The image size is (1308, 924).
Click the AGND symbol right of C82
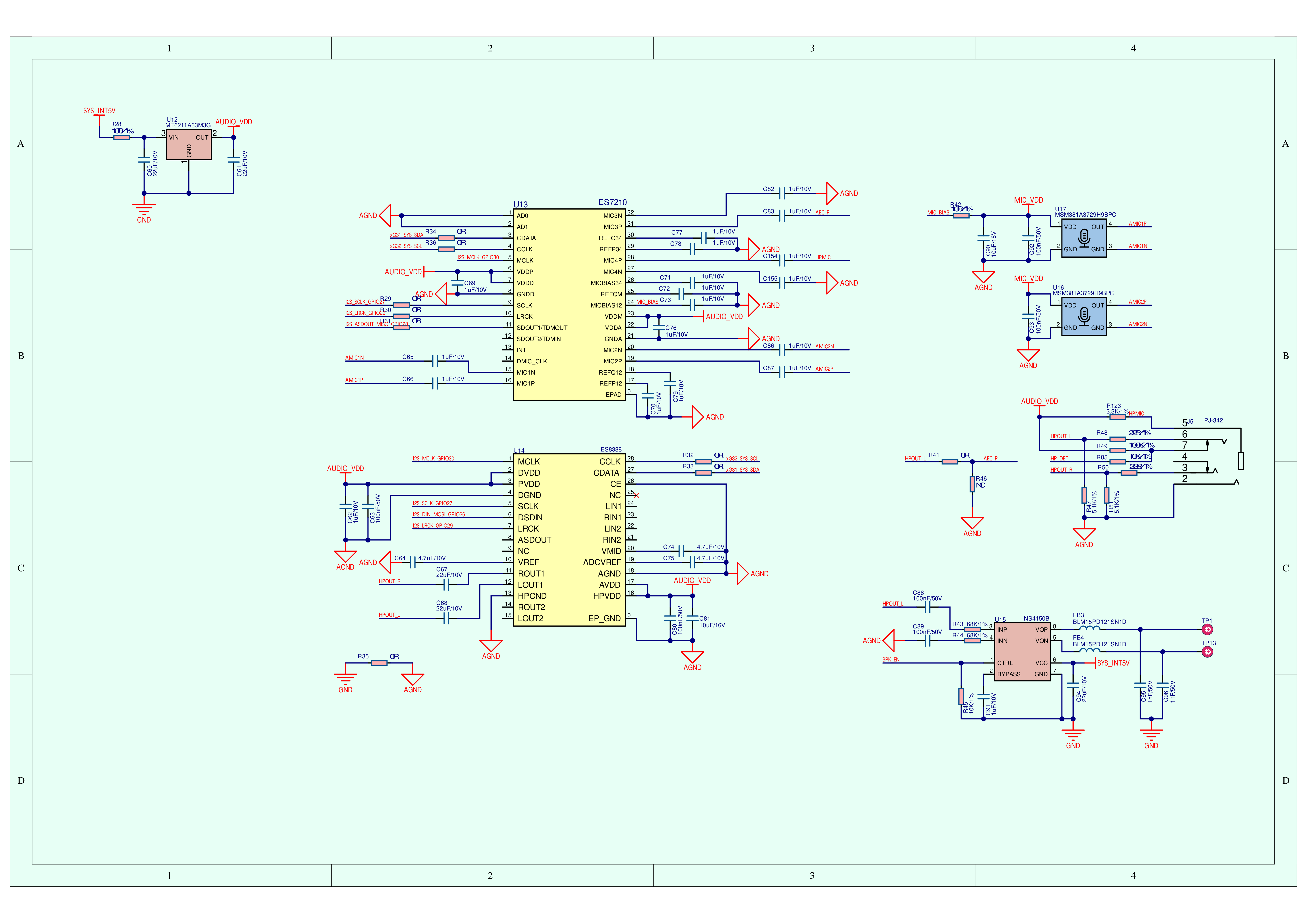832,193
